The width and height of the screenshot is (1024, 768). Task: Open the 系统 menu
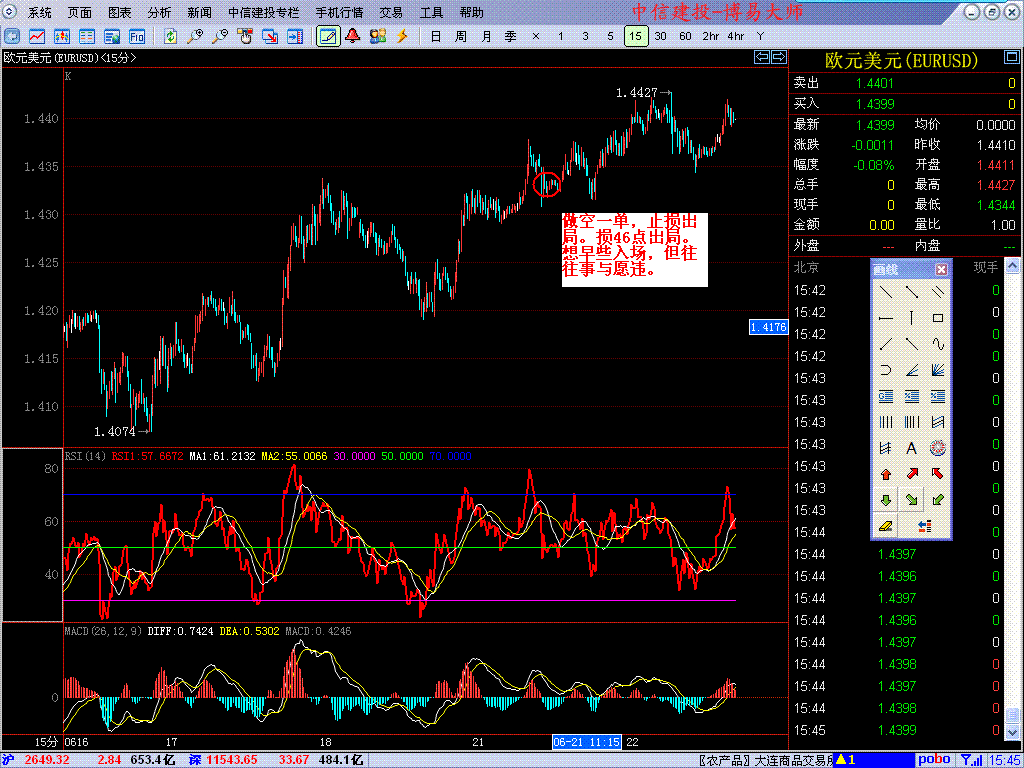point(39,12)
